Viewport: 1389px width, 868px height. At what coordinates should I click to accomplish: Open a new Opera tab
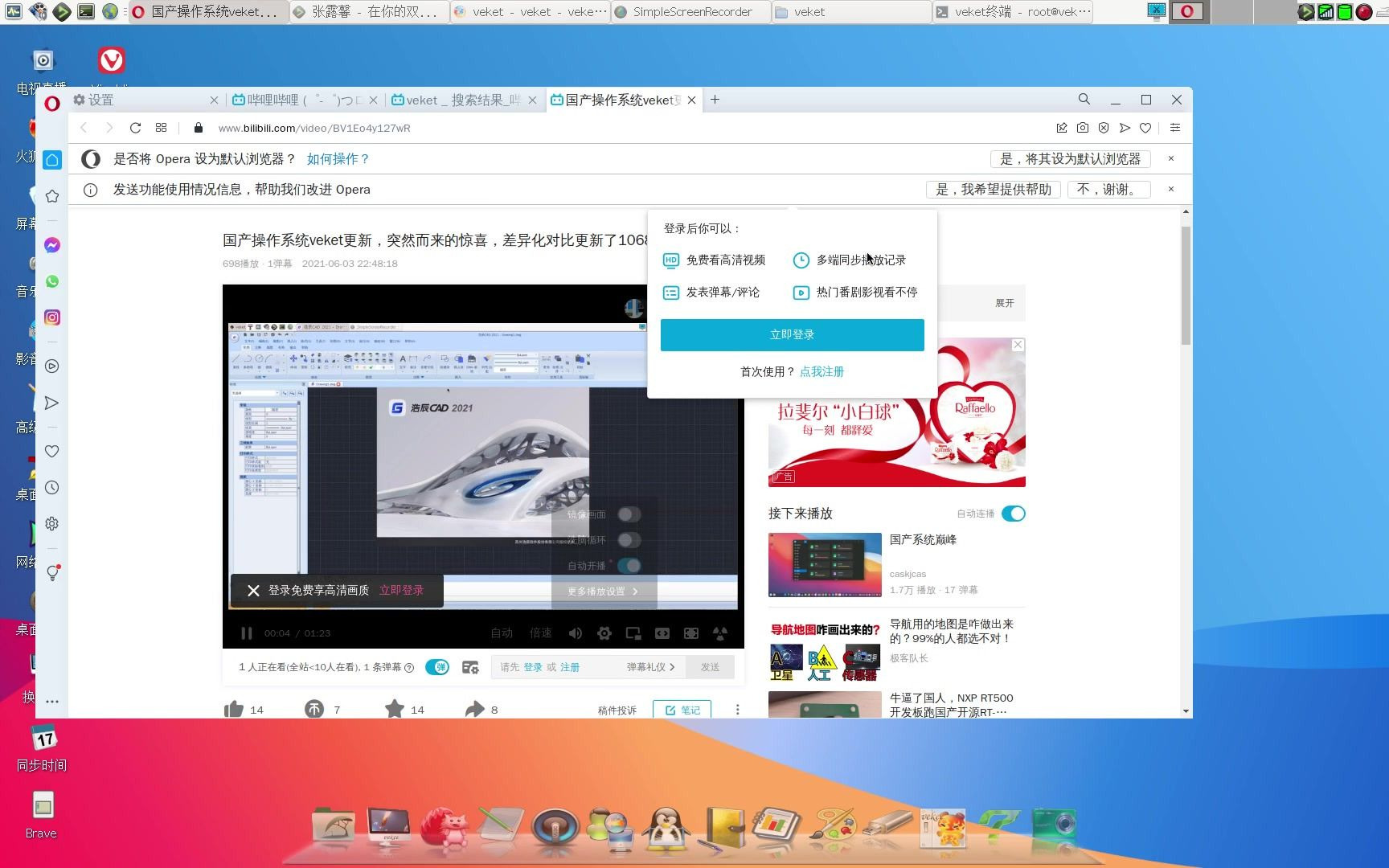point(715,100)
